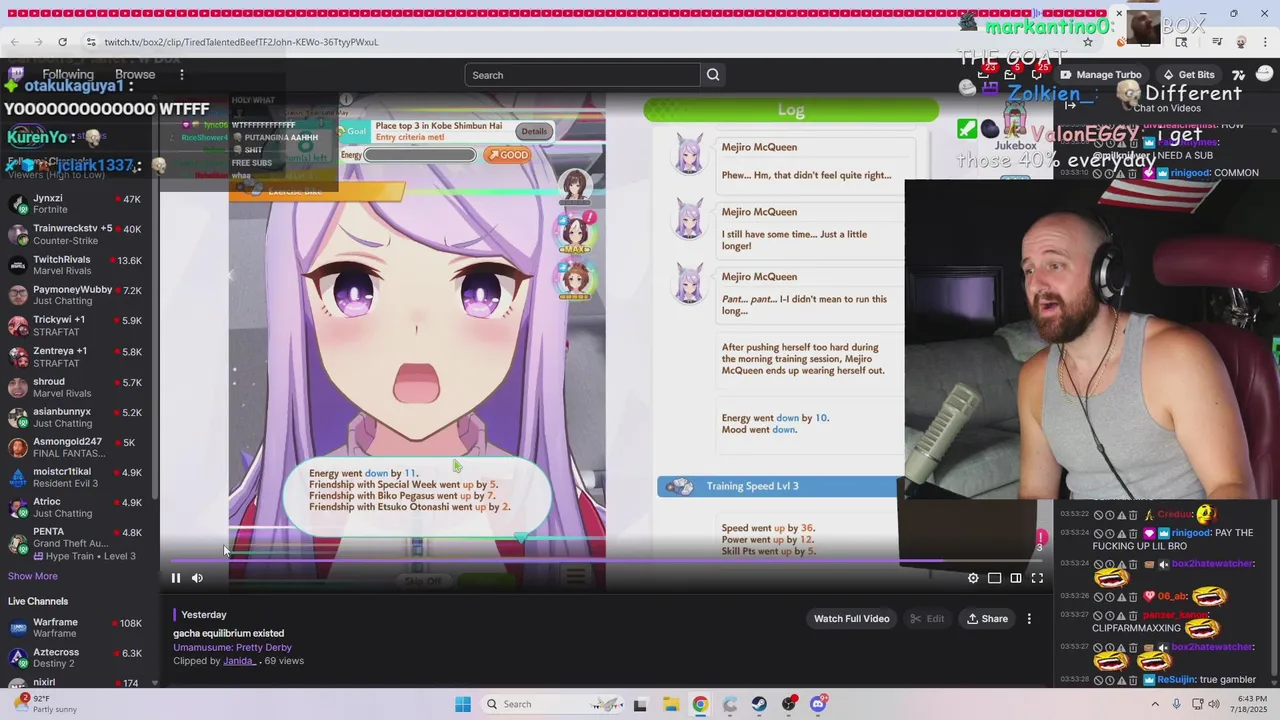
Task: Open clipper Janida_ profile link
Action: pyautogui.click(x=239, y=661)
